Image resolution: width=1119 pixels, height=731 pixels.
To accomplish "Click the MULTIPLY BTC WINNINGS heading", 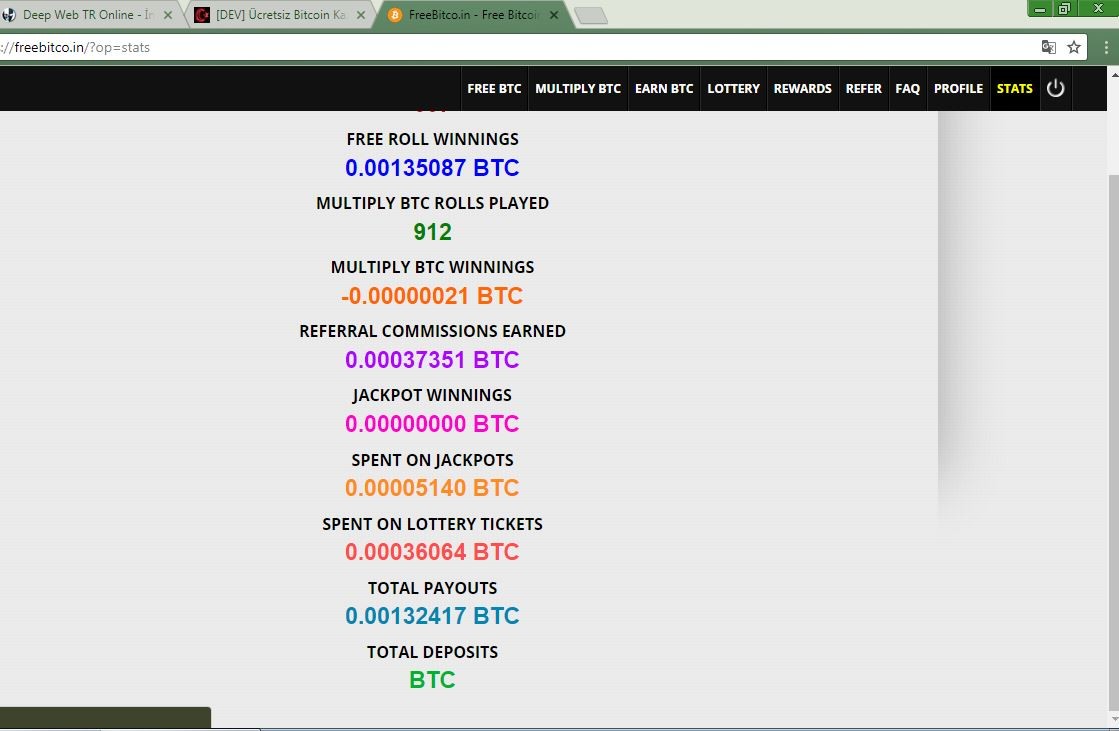I will (432, 267).
